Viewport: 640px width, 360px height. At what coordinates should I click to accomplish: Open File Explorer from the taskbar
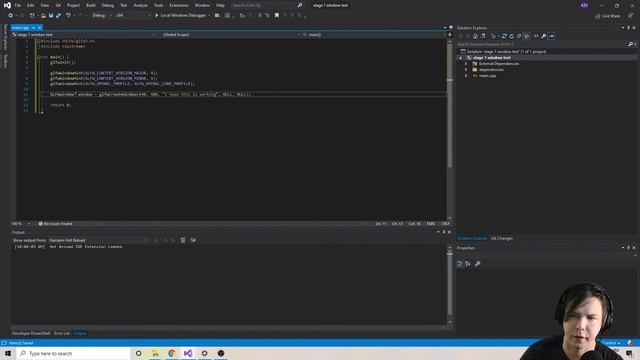click(155, 353)
